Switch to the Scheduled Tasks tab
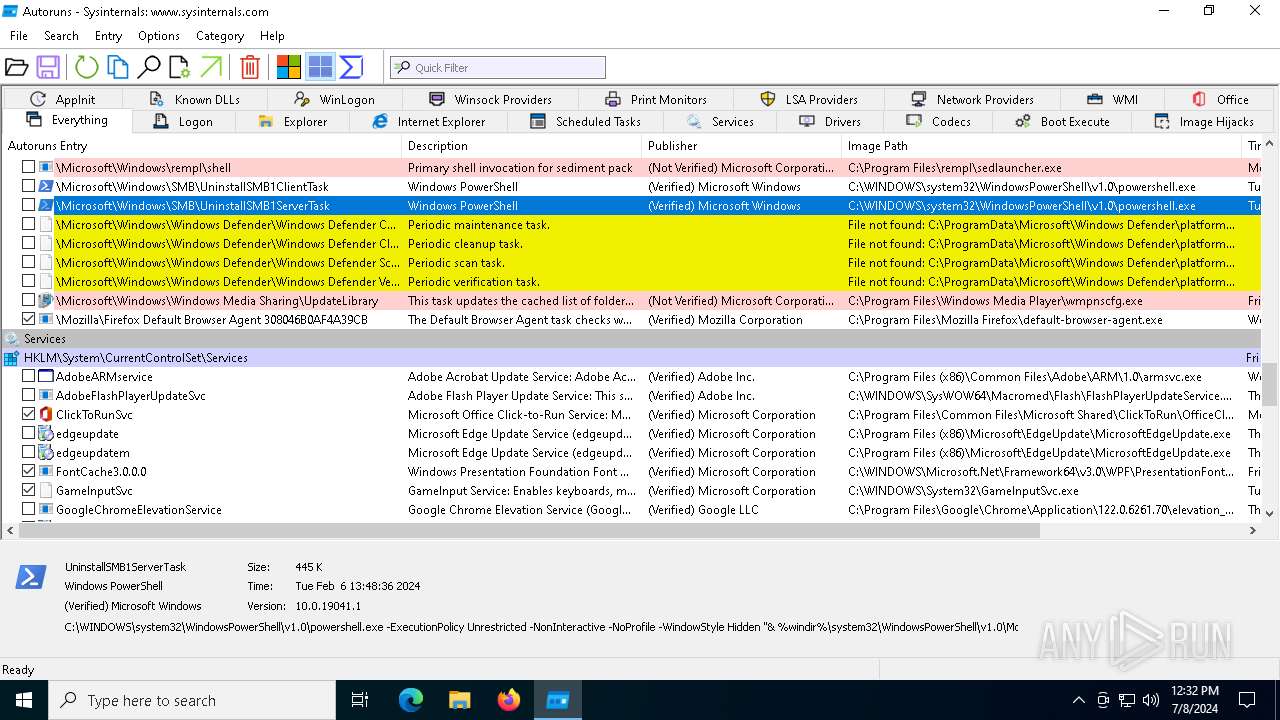The height and width of the screenshot is (720, 1280). 585,122
